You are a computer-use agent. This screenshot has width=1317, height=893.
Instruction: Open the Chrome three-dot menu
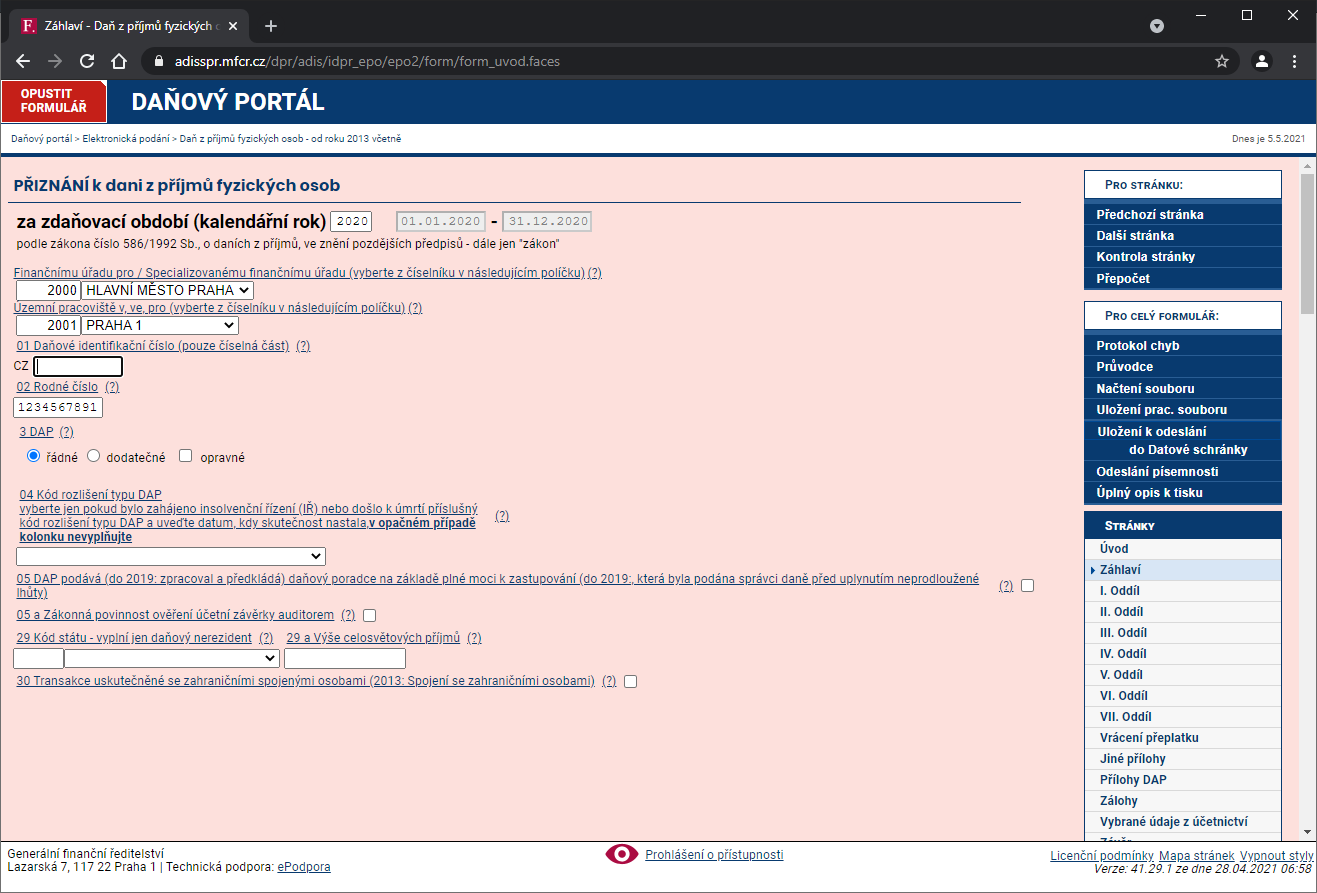pyautogui.click(x=1295, y=61)
